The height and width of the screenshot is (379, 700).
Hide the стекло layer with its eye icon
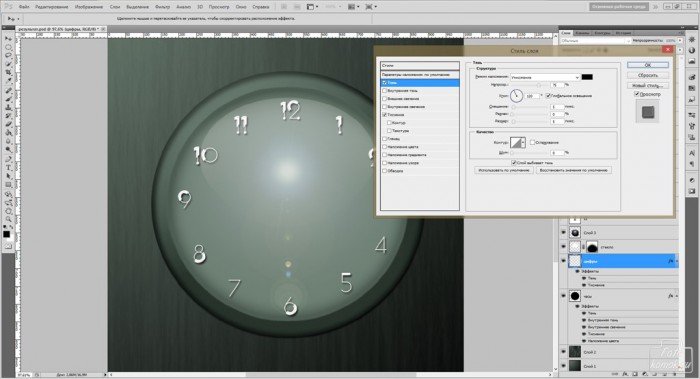point(563,247)
